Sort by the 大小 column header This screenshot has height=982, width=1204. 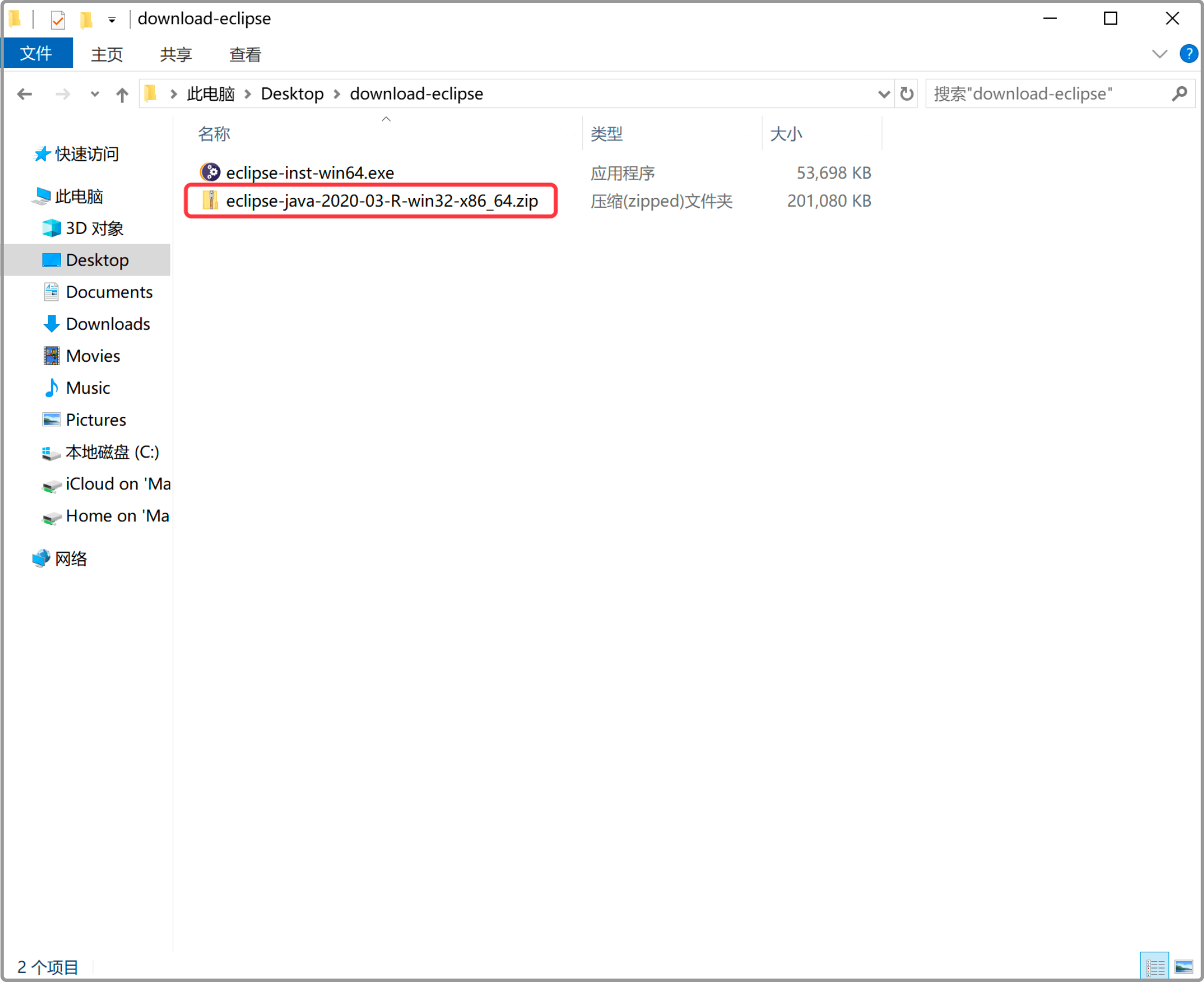click(786, 134)
